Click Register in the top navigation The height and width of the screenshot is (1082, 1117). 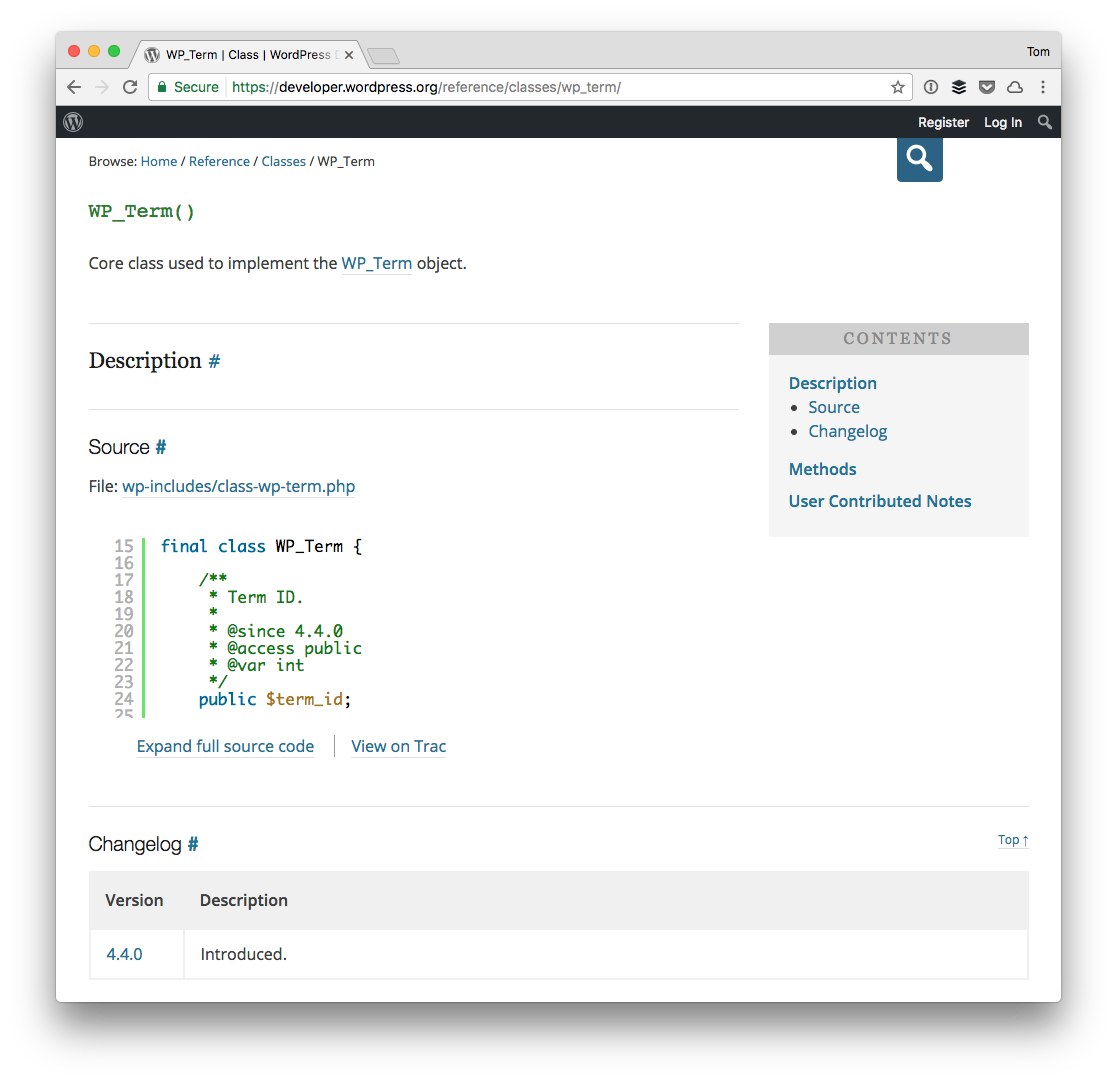pyautogui.click(x=943, y=122)
